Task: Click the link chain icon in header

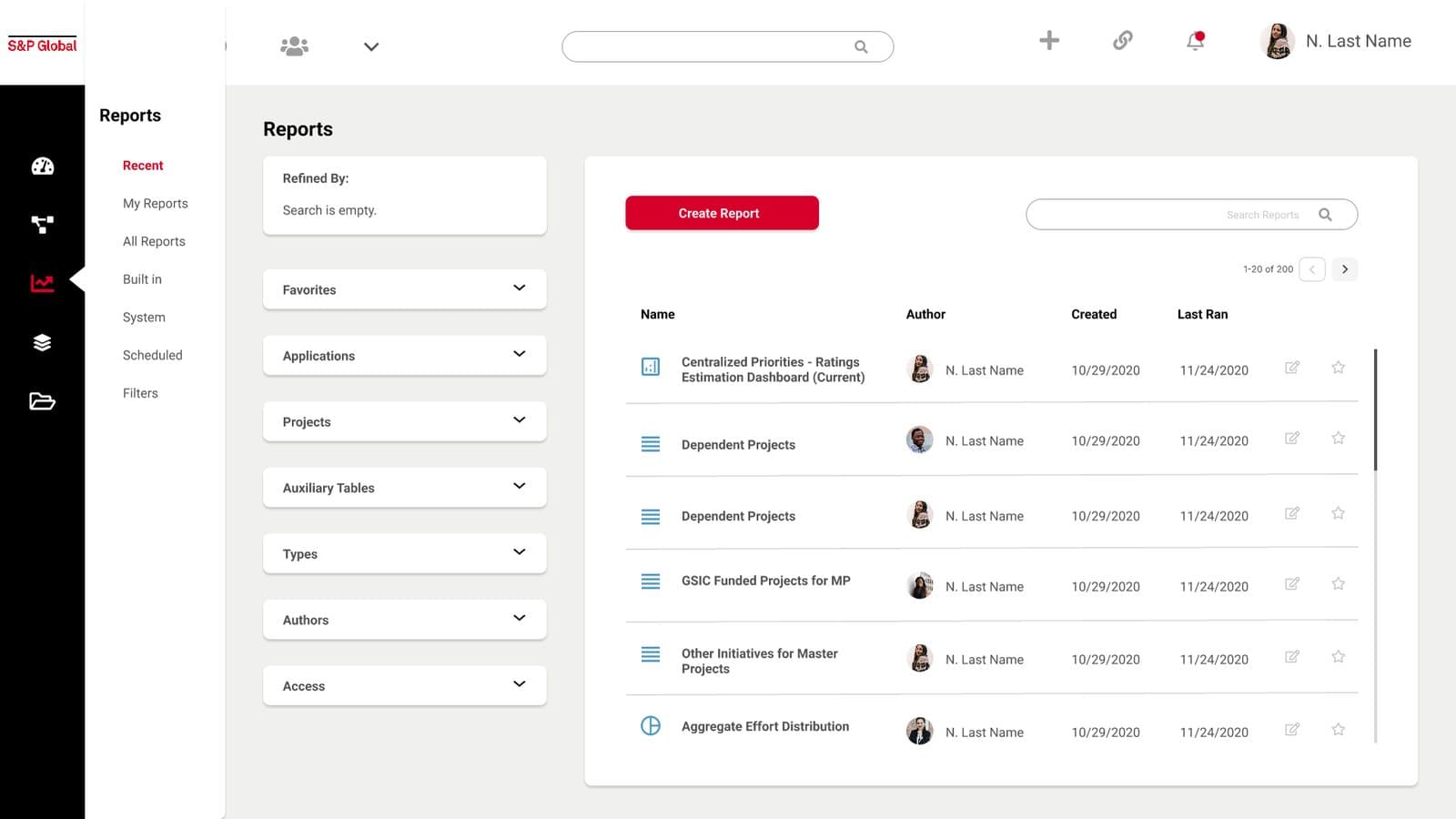Action: point(1123,40)
